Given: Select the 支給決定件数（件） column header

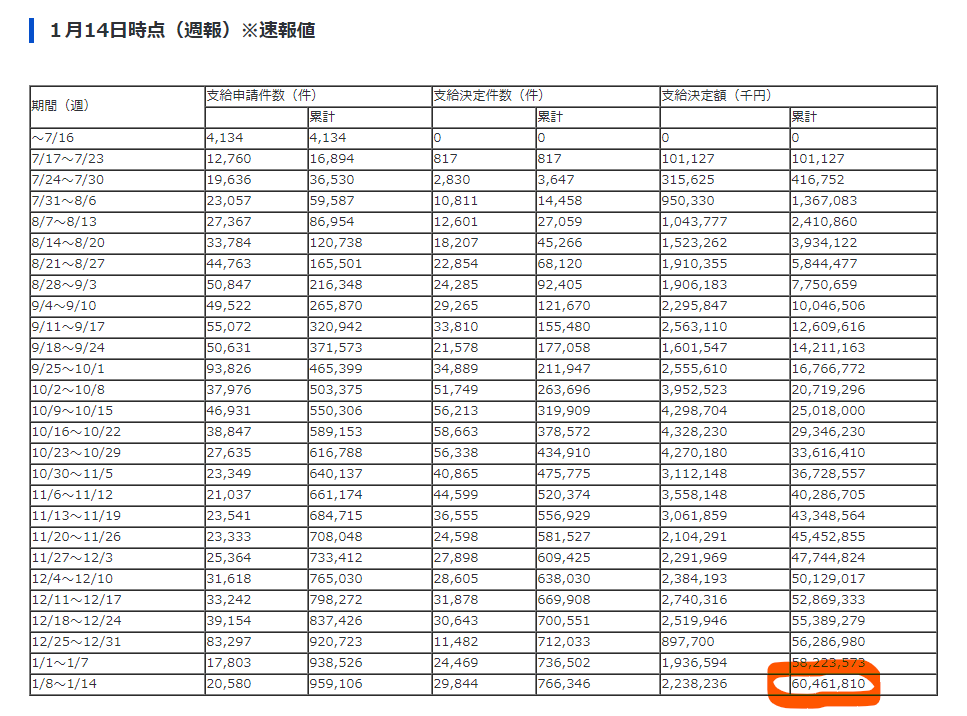Looking at the screenshot, I should [488, 96].
